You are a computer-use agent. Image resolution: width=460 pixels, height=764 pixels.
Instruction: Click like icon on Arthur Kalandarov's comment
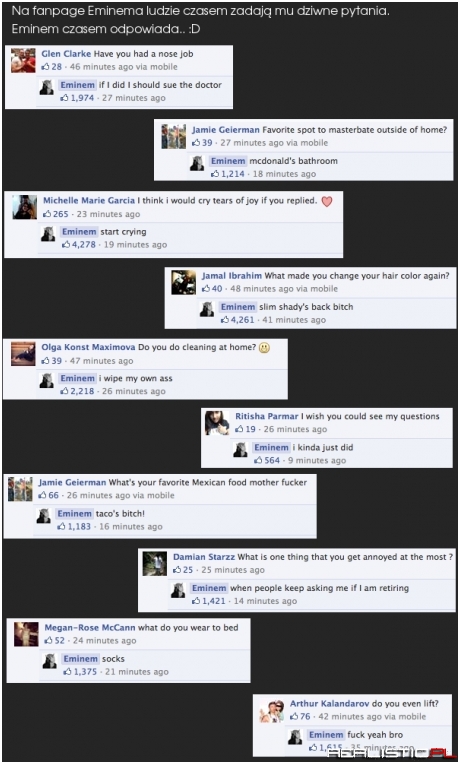(x=294, y=716)
